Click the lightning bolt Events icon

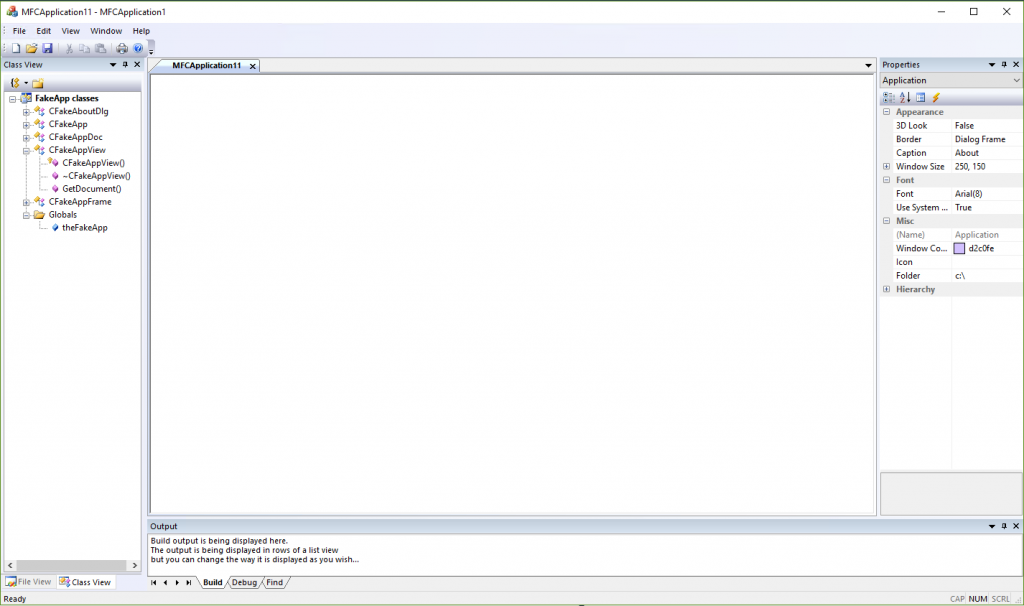coord(936,97)
